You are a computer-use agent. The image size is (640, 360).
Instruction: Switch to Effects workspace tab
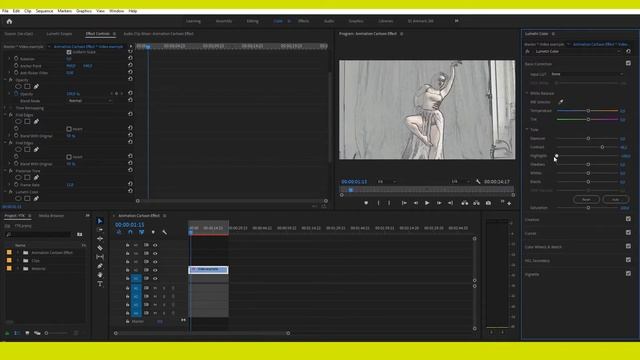(303, 21)
